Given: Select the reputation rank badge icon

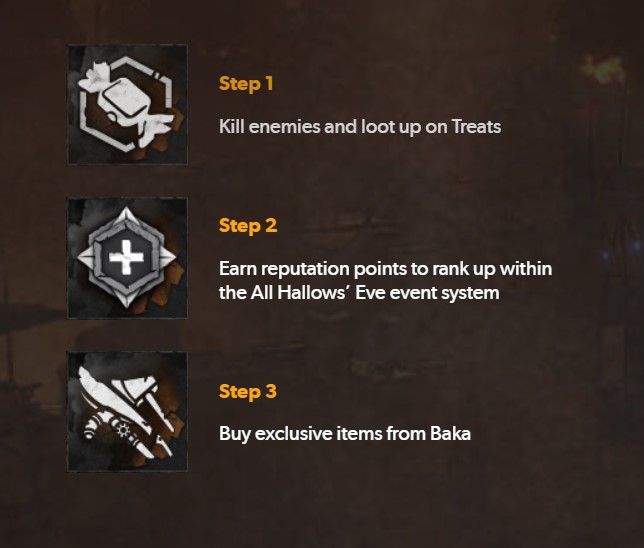Looking at the screenshot, I should tap(126, 259).
